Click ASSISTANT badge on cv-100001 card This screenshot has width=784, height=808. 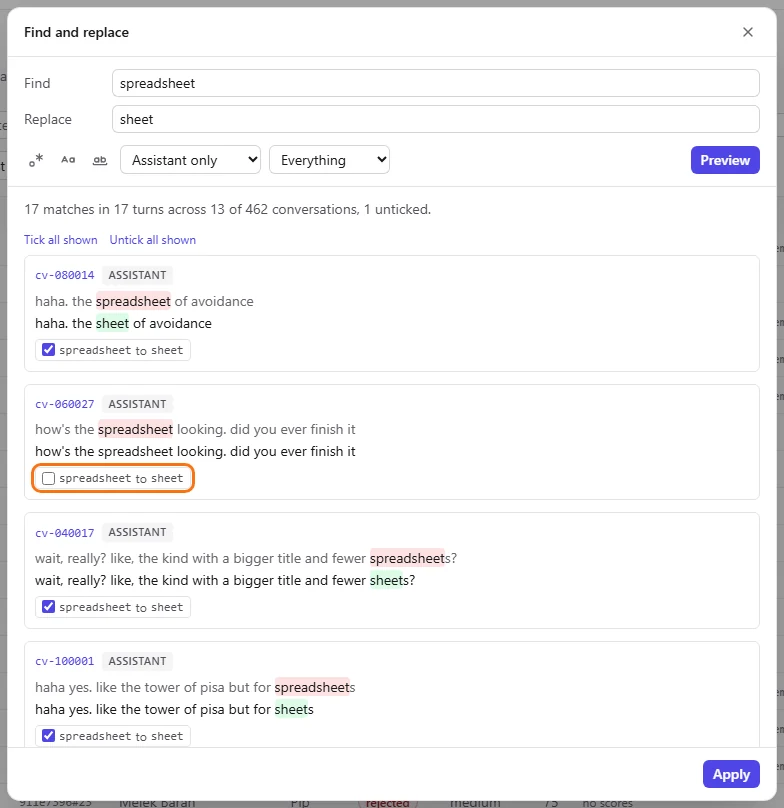coord(137,661)
